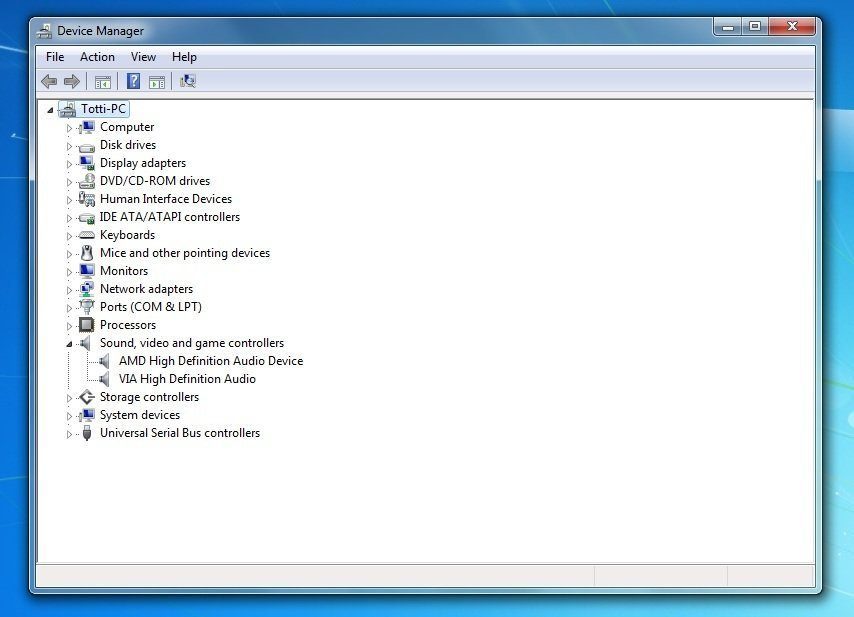Open Help via blue question mark icon
The image size is (854, 617).
[133, 81]
